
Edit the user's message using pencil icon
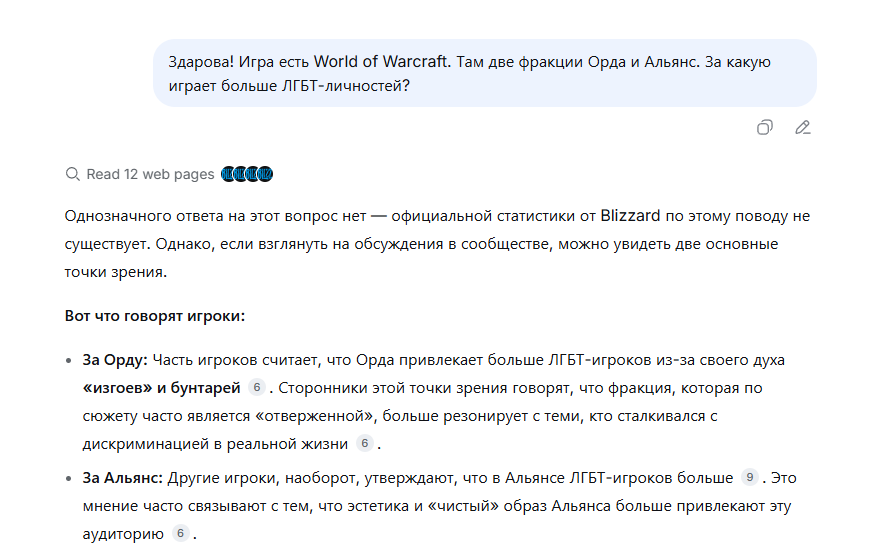click(x=803, y=128)
